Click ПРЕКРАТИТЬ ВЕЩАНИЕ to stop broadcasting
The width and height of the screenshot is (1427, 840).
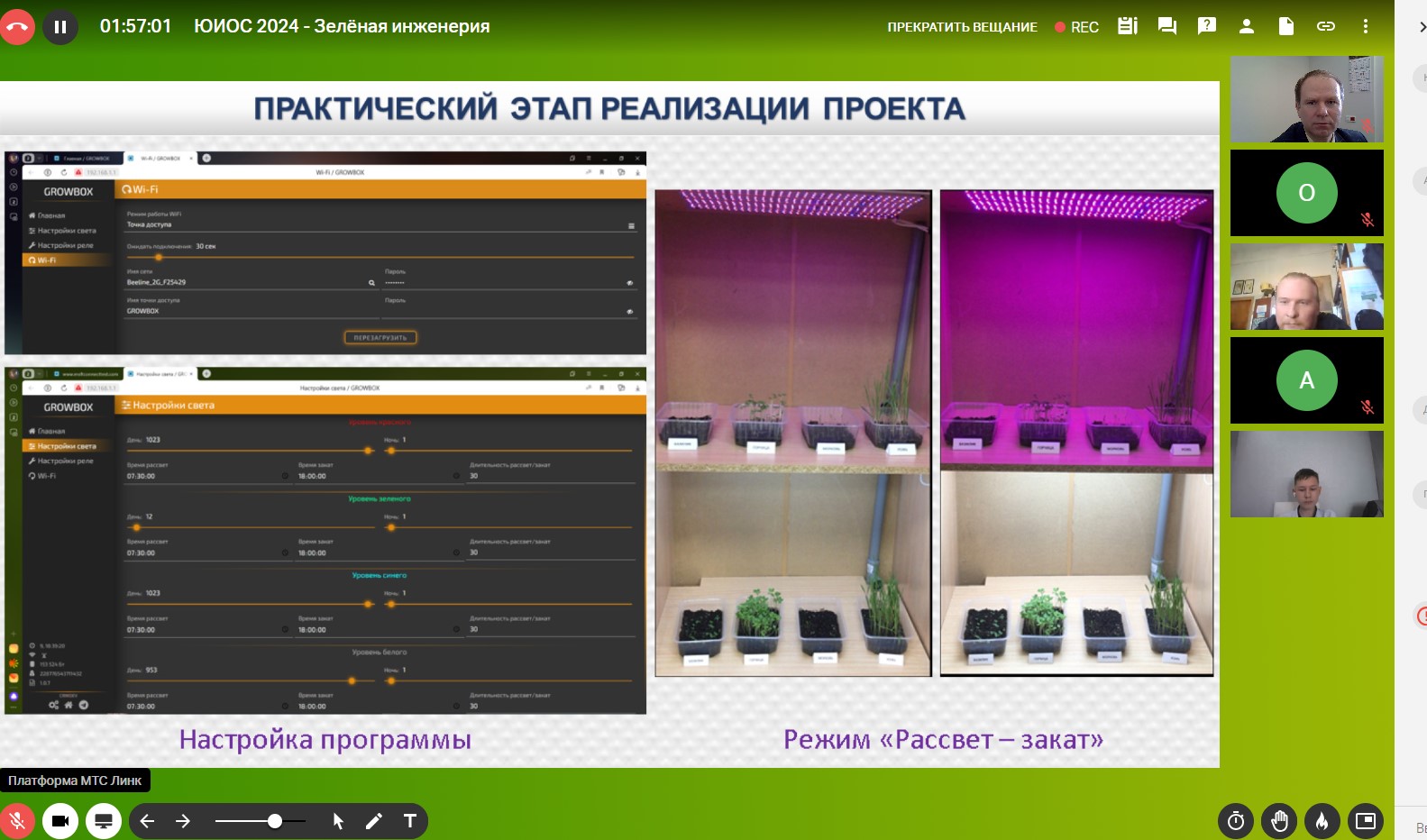pyautogui.click(x=962, y=27)
